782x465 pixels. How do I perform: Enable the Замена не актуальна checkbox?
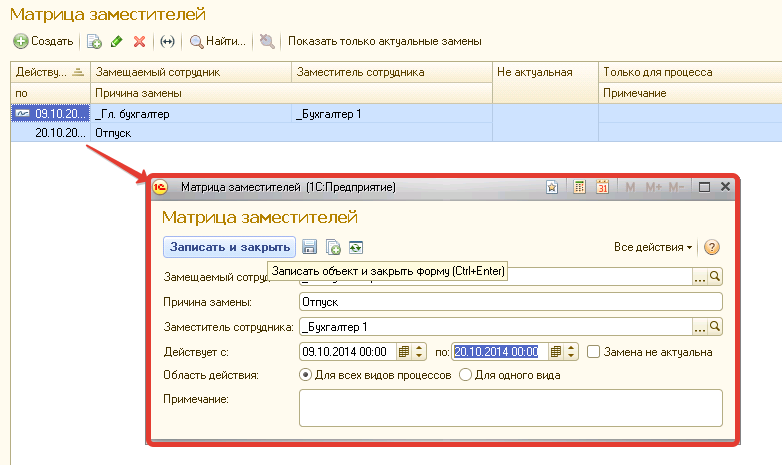594,351
